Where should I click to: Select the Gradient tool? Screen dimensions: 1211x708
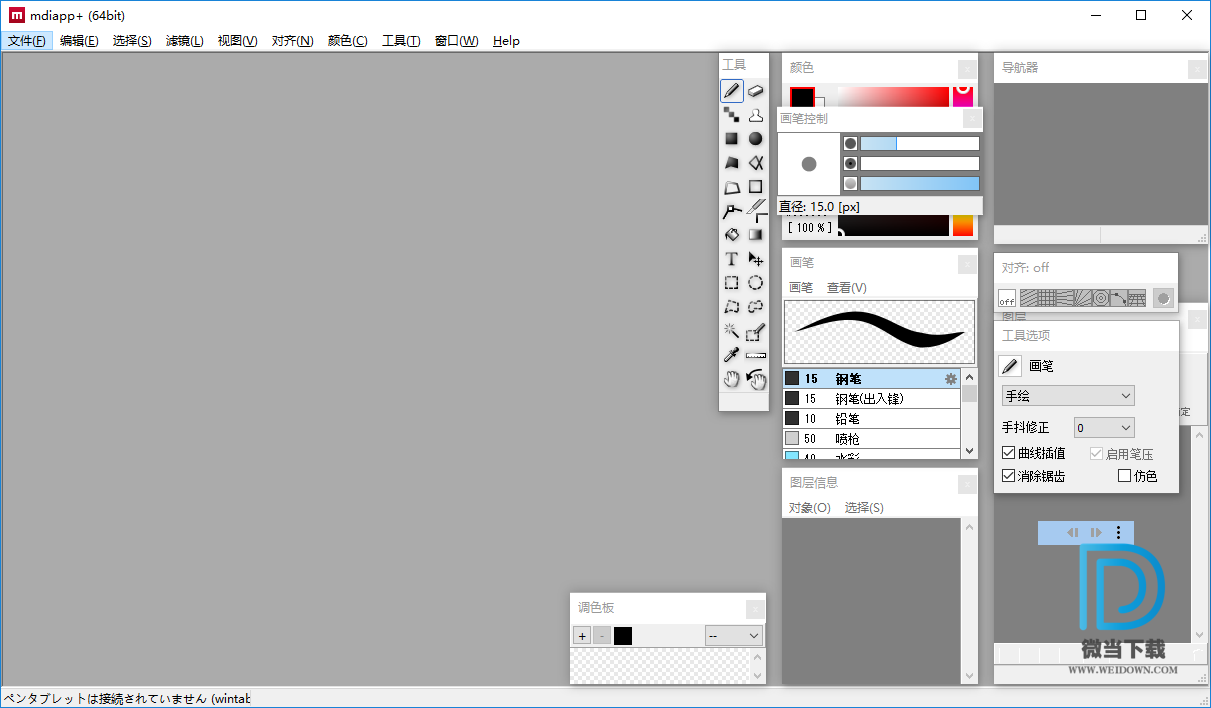(x=756, y=235)
